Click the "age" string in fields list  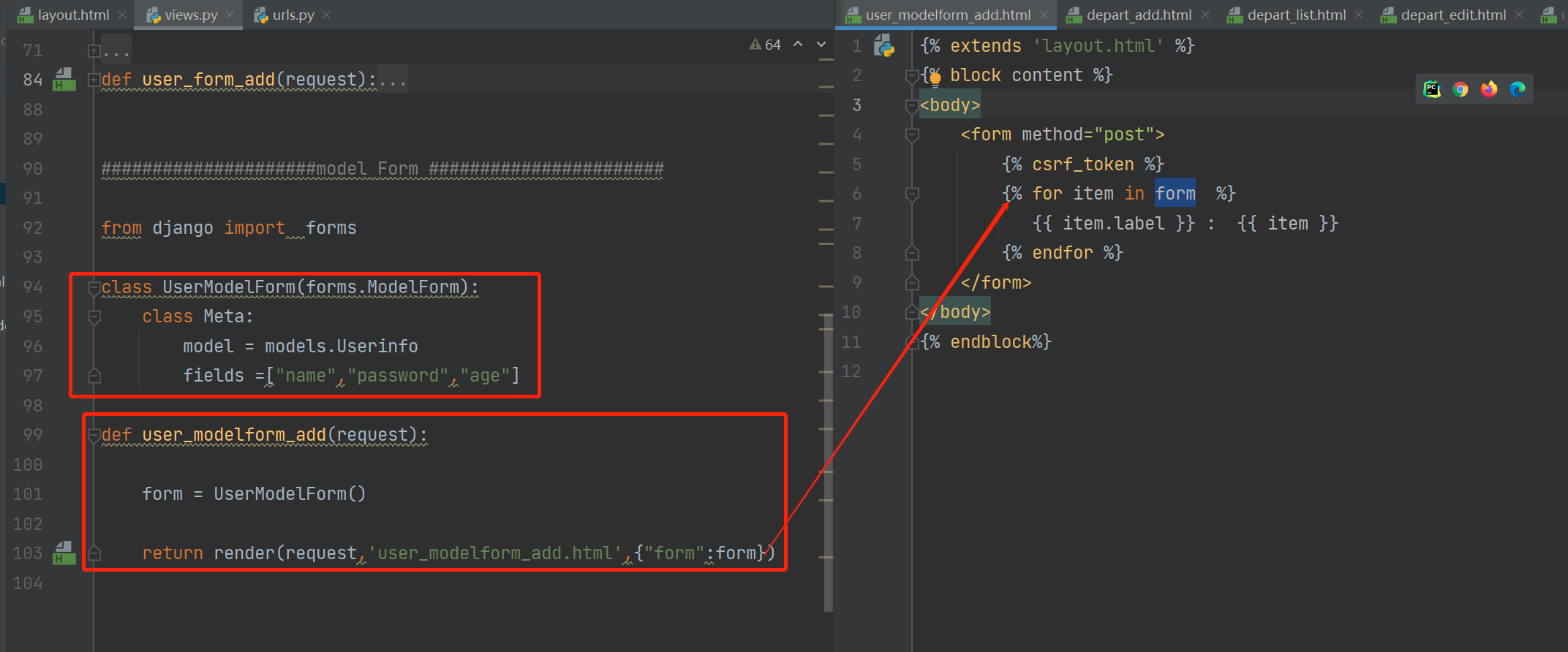(485, 376)
